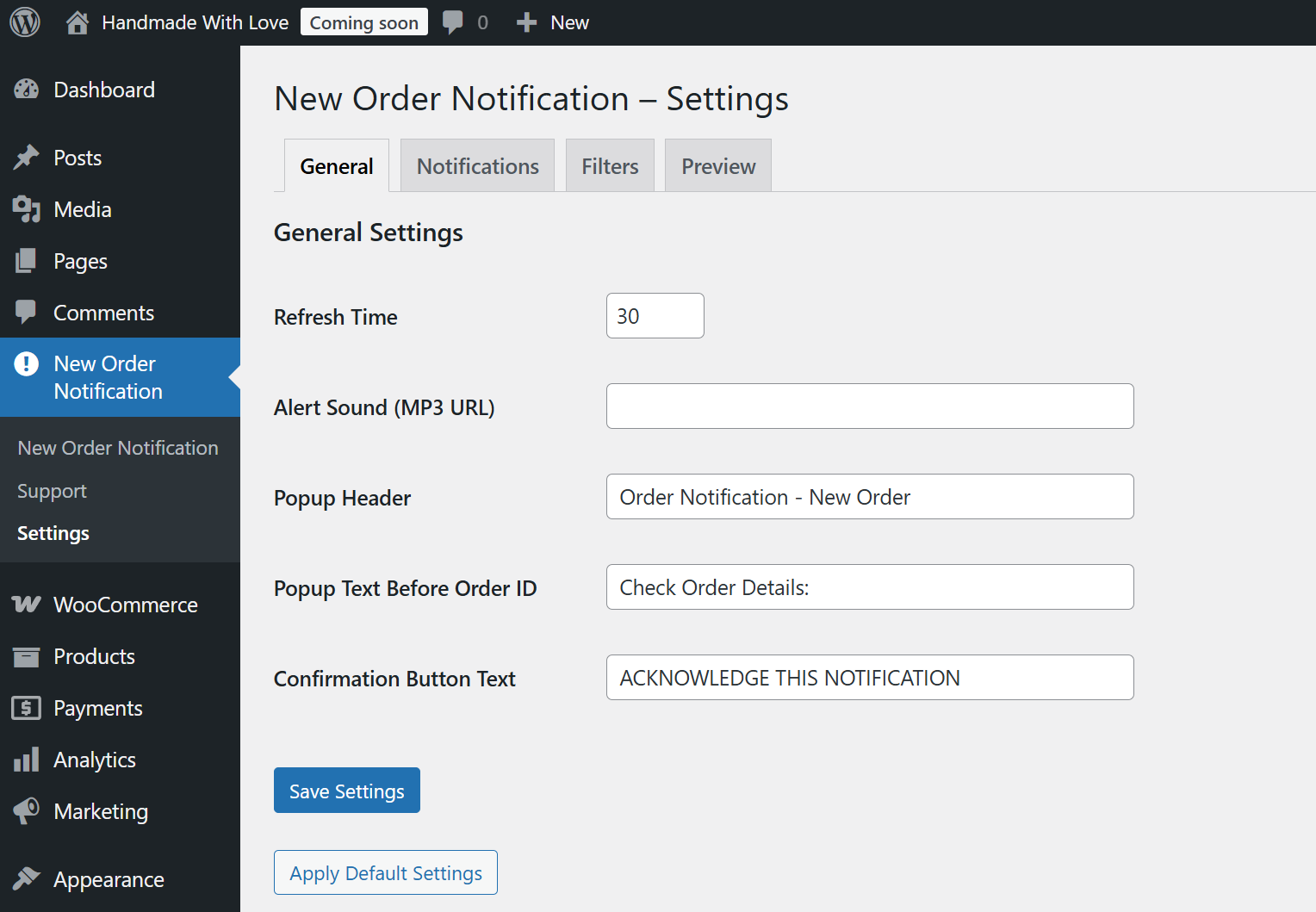Click the Payments icon in the sidebar
This screenshot has width=1316, height=912.
[27, 708]
